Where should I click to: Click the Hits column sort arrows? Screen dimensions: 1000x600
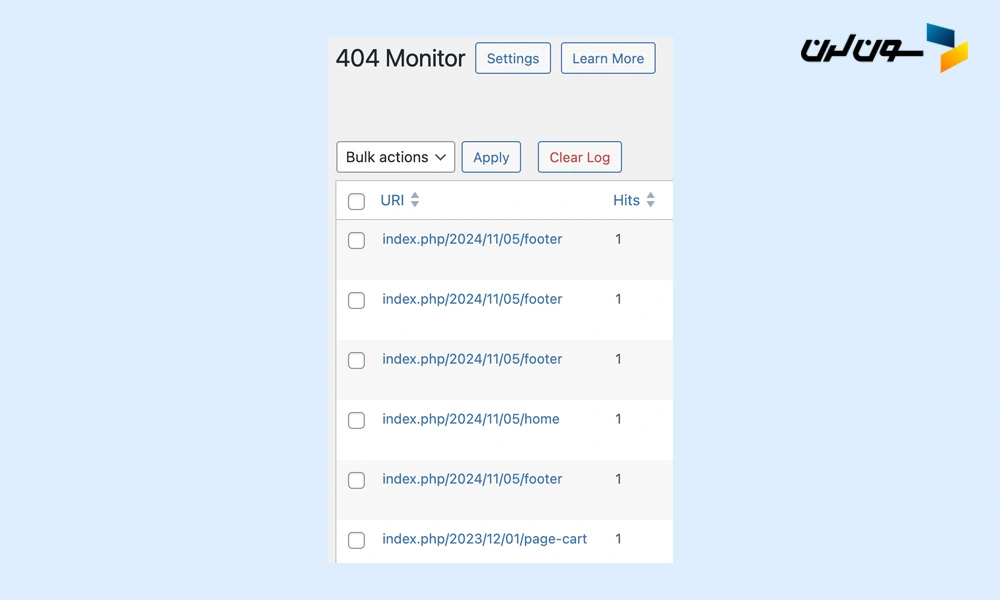click(650, 200)
